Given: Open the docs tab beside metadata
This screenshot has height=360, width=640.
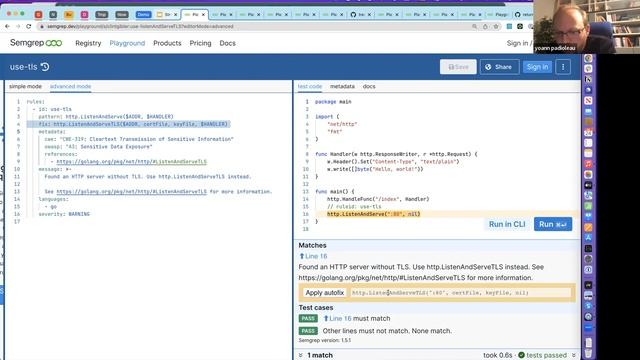Looking at the screenshot, I should [369, 86].
